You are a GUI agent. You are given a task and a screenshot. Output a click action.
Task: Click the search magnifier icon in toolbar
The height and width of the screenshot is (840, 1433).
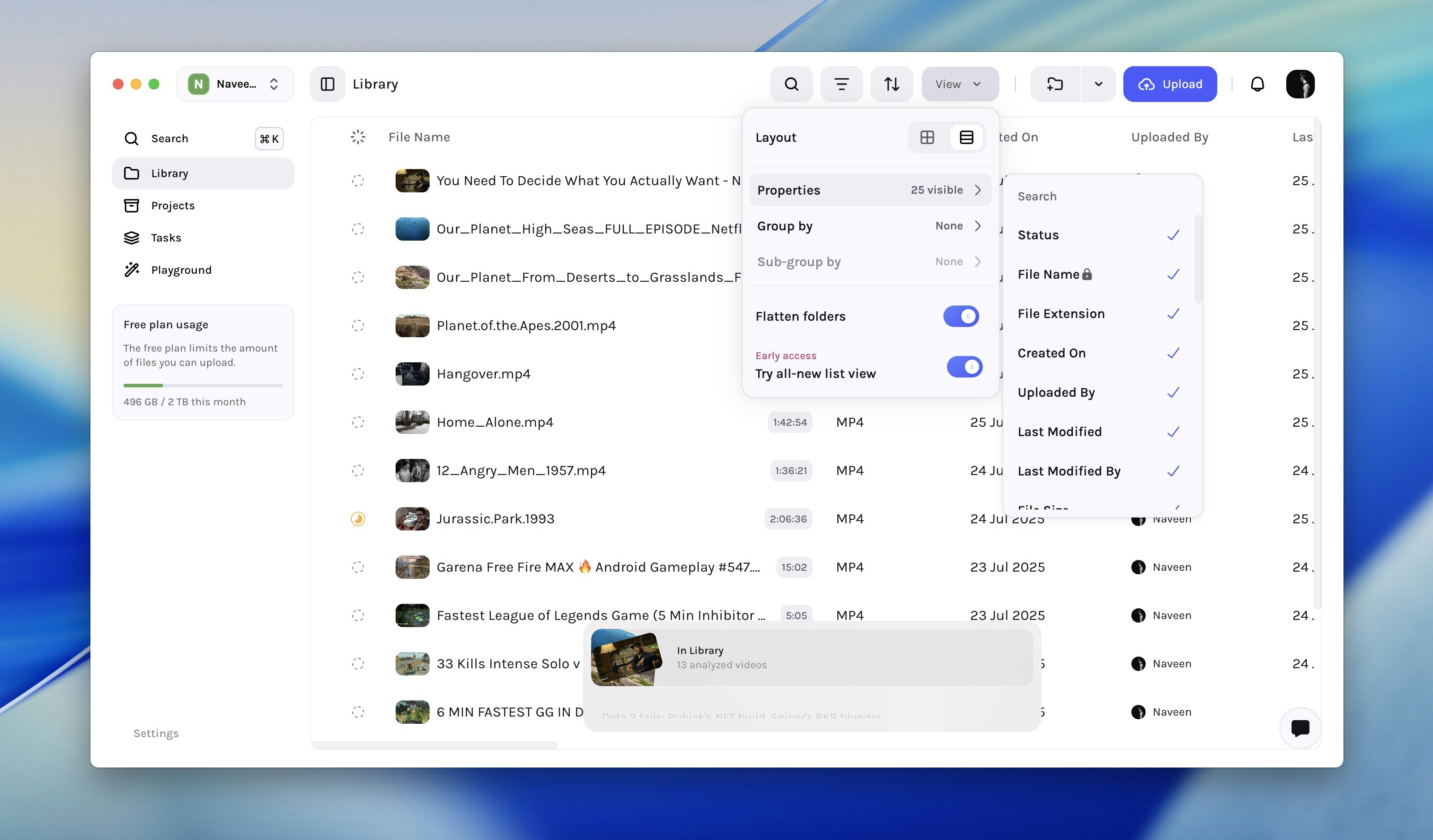(x=791, y=84)
